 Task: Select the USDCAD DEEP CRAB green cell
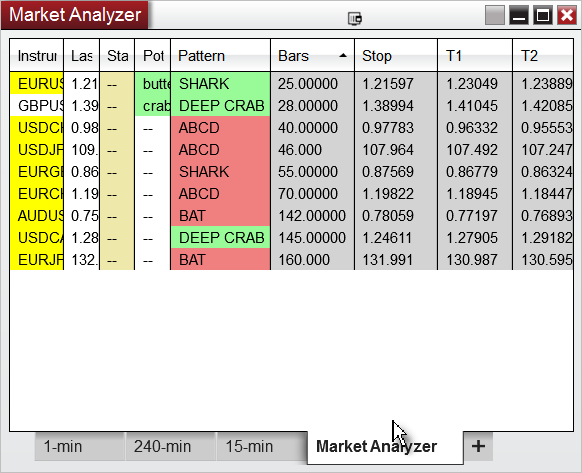pyautogui.click(x=220, y=238)
